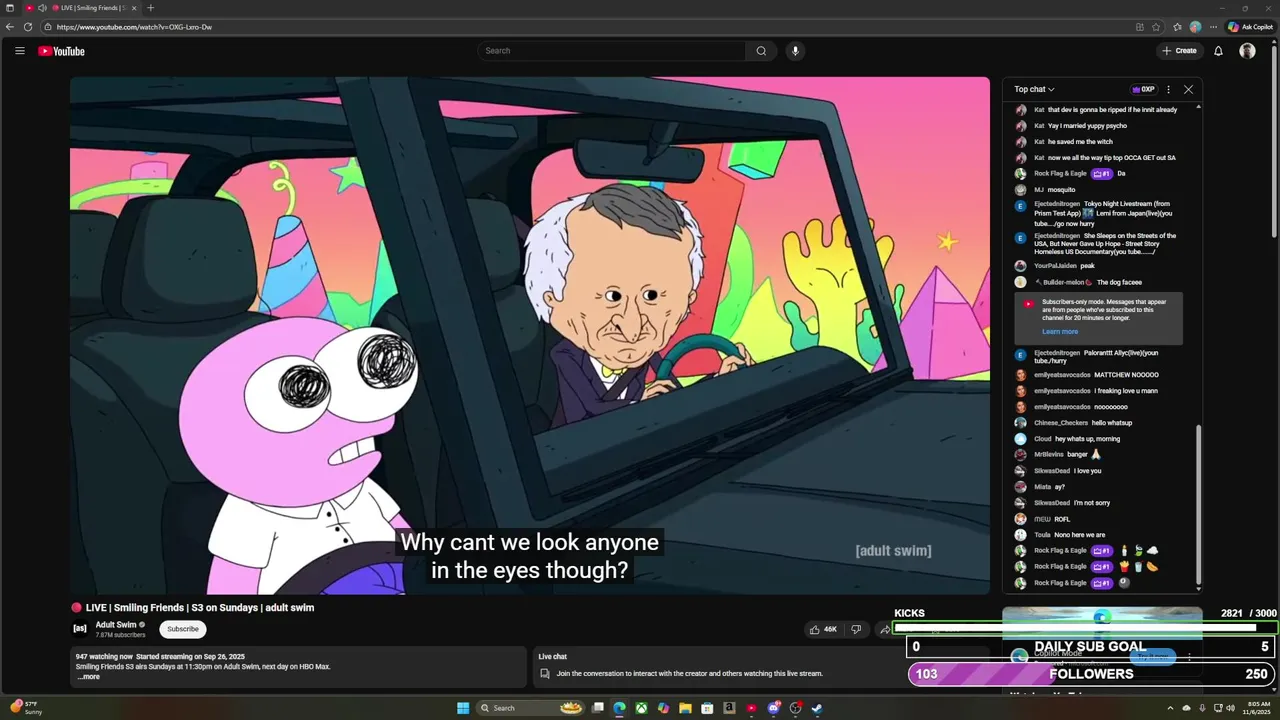Open Amazon app from the taskbar

point(729,708)
